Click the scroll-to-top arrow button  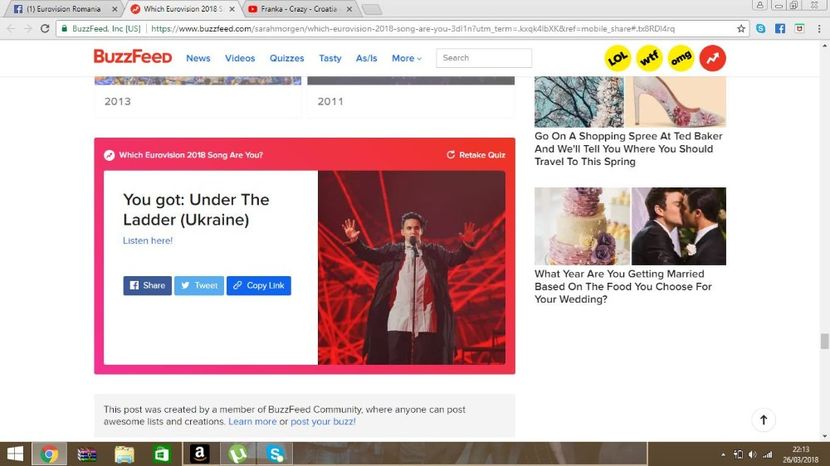coord(763,420)
